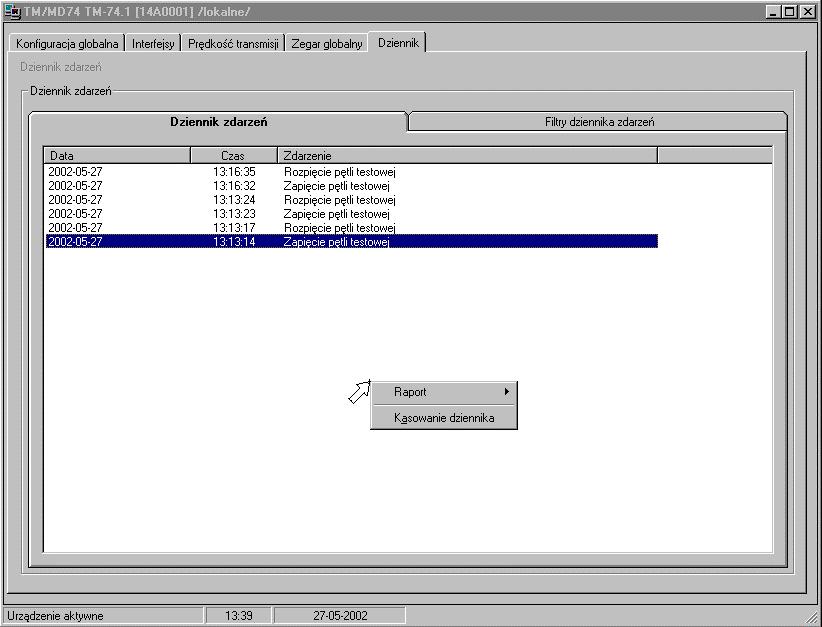Select the Zegar globalny tab
822x627 pixels.
[327, 44]
